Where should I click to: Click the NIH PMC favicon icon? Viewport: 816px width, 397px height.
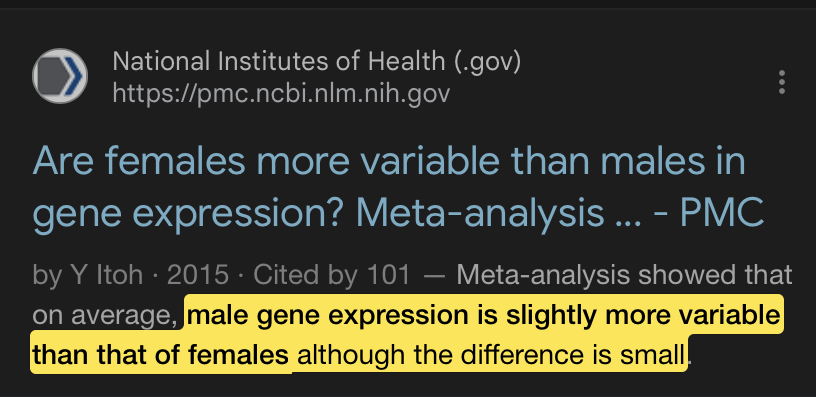pyautogui.click(x=60, y=76)
